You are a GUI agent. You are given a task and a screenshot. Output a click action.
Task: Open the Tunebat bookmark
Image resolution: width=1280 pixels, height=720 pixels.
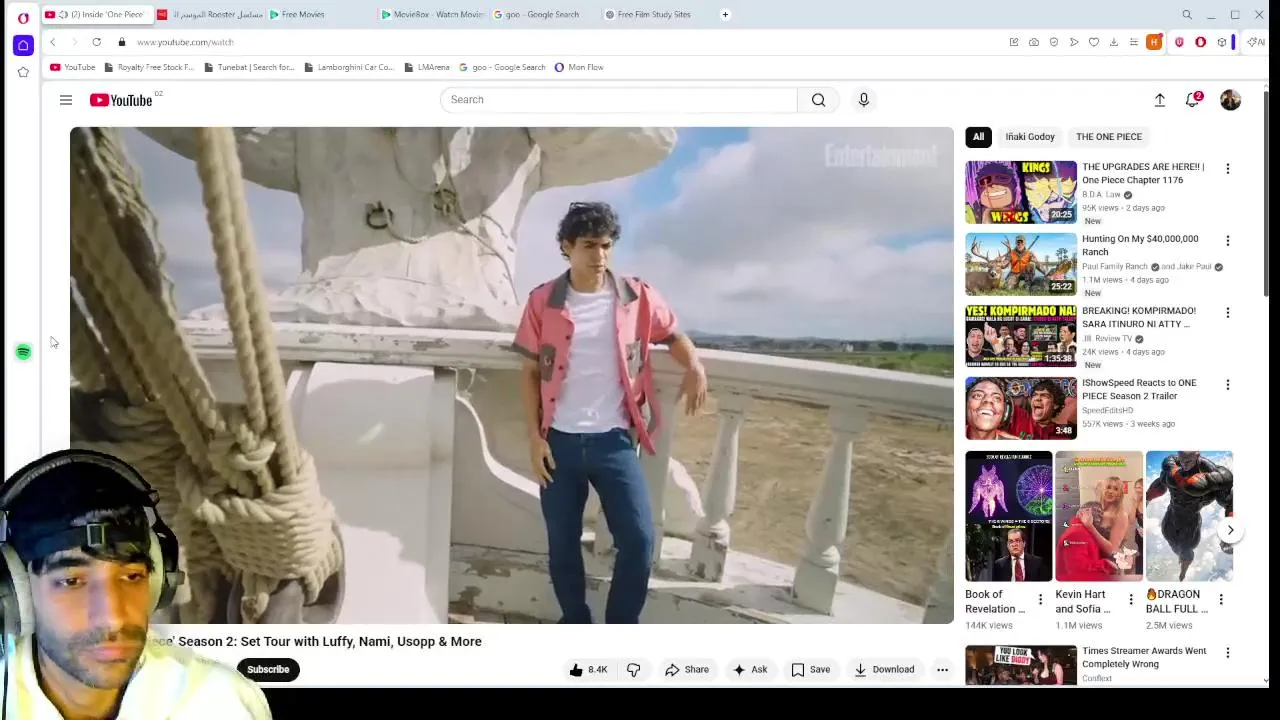249,67
